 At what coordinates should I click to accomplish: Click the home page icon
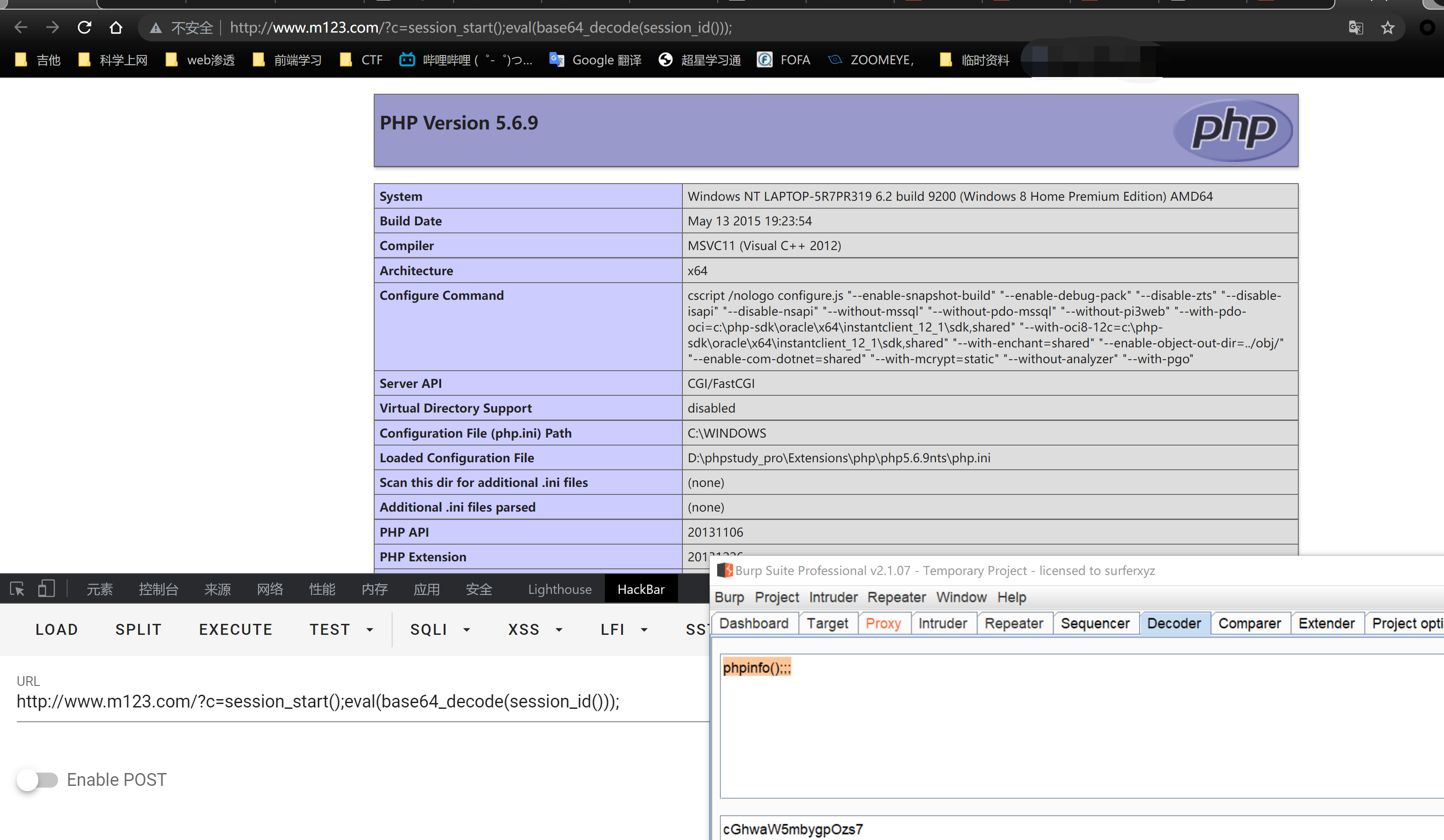click(x=116, y=27)
